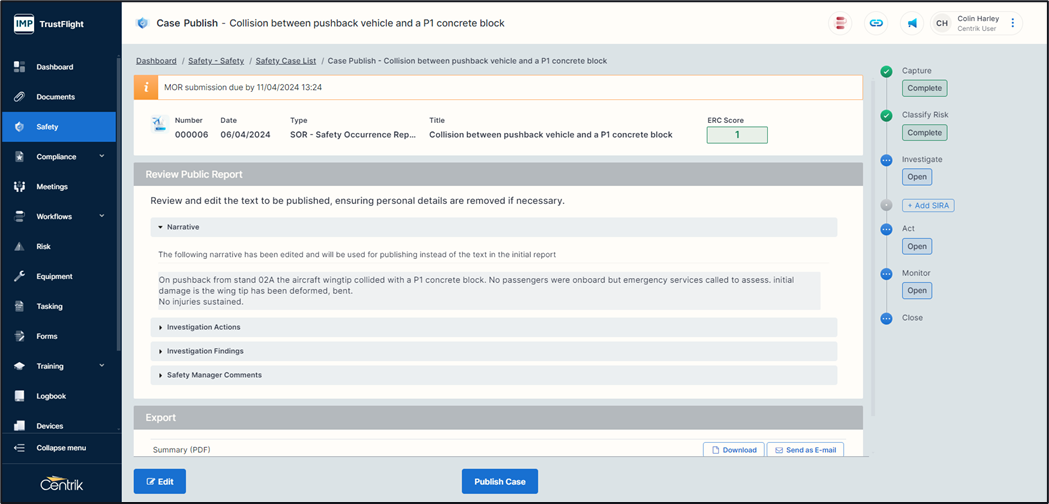The height and width of the screenshot is (504, 1049).
Task: Click the Publish Case button
Action: 500,482
